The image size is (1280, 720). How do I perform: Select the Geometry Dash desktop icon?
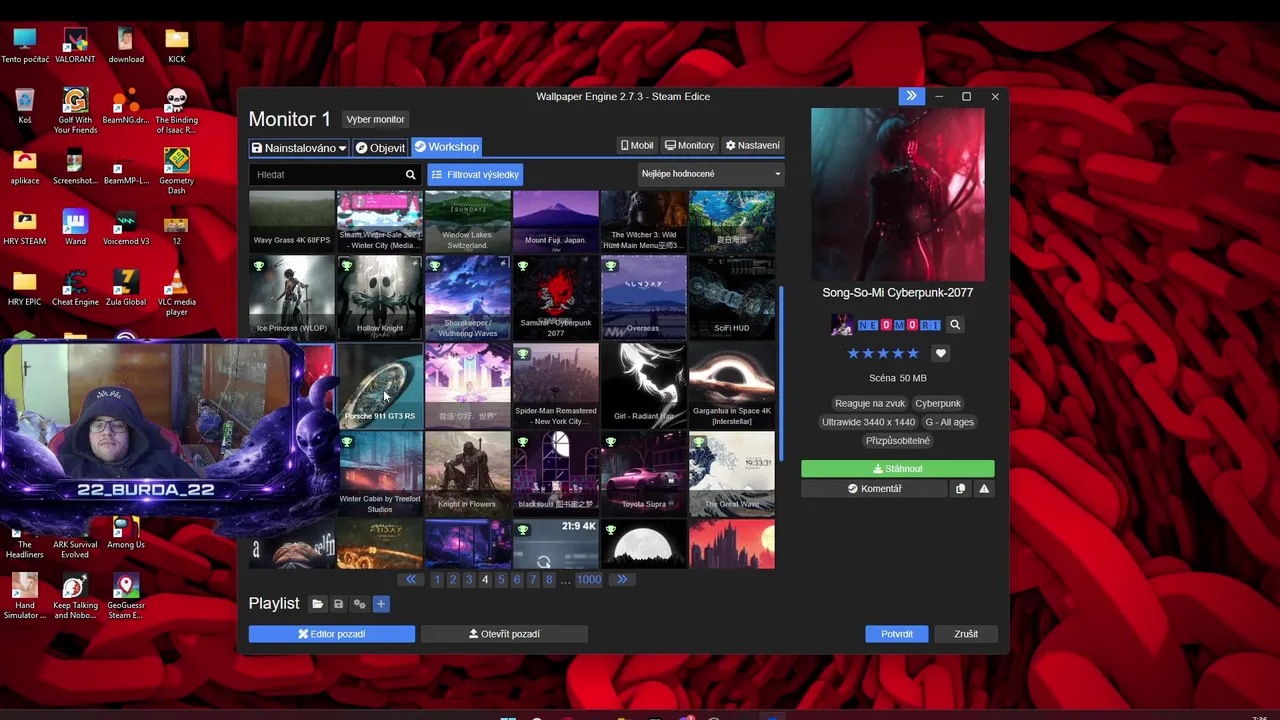(176, 171)
